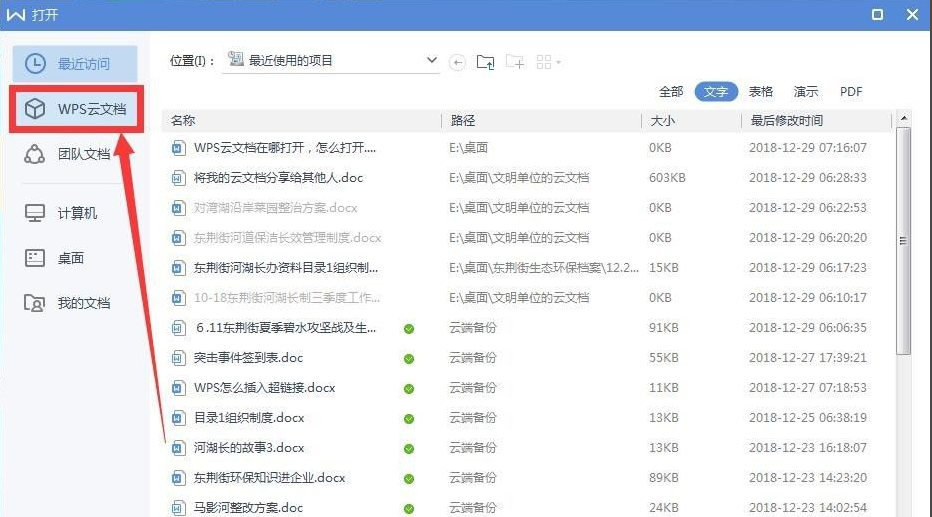Filter by PDF files
932x517 pixels.
tap(851, 92)
